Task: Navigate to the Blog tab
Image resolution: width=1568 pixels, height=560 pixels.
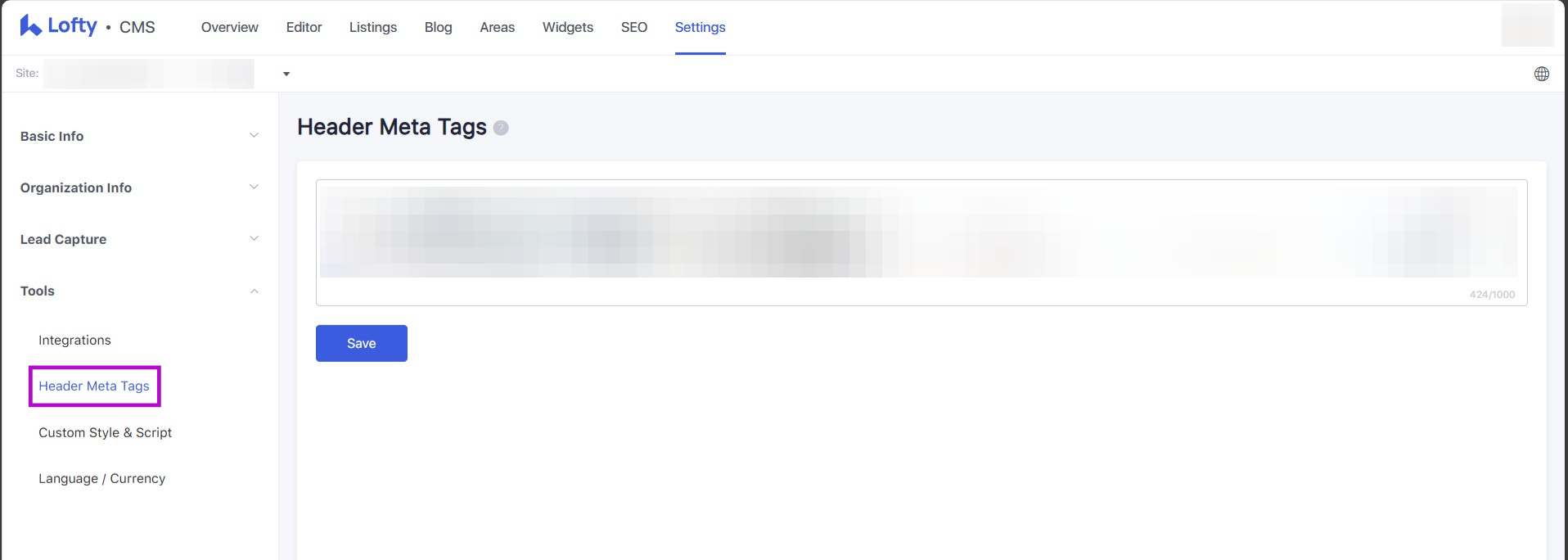Action: tap(438, 27)
